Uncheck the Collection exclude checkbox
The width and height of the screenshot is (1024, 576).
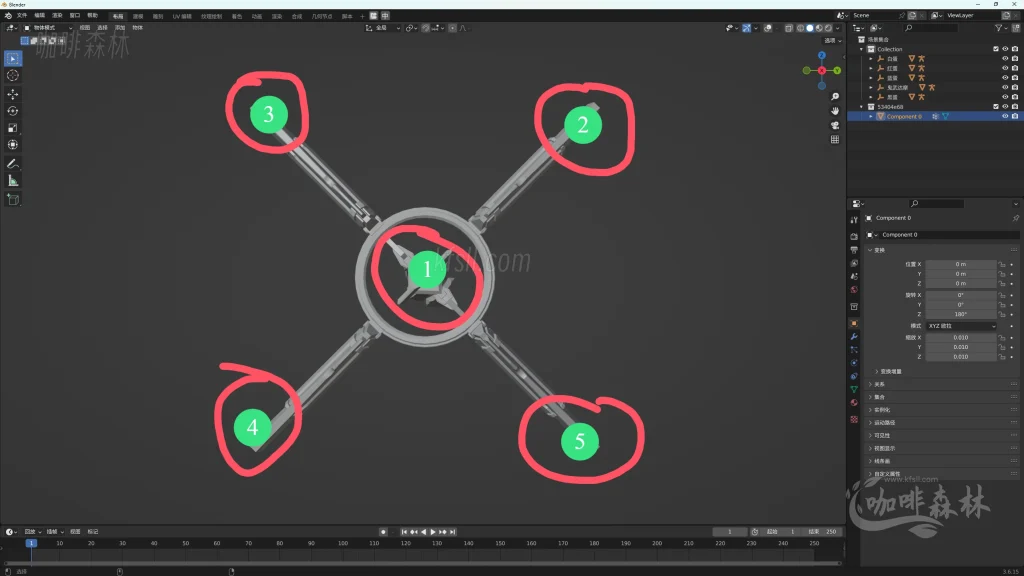point(995,49)
